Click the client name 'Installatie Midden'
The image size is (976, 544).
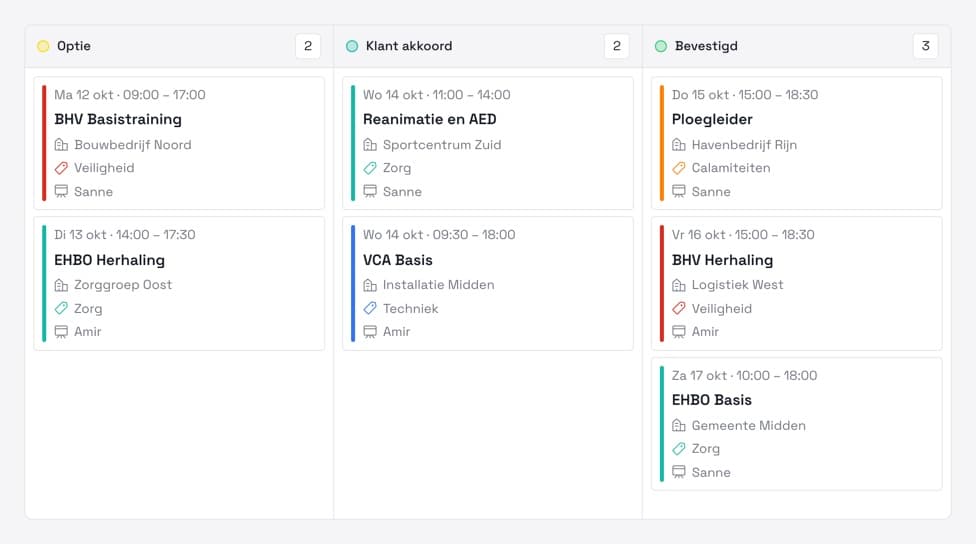tap(438, 285)
